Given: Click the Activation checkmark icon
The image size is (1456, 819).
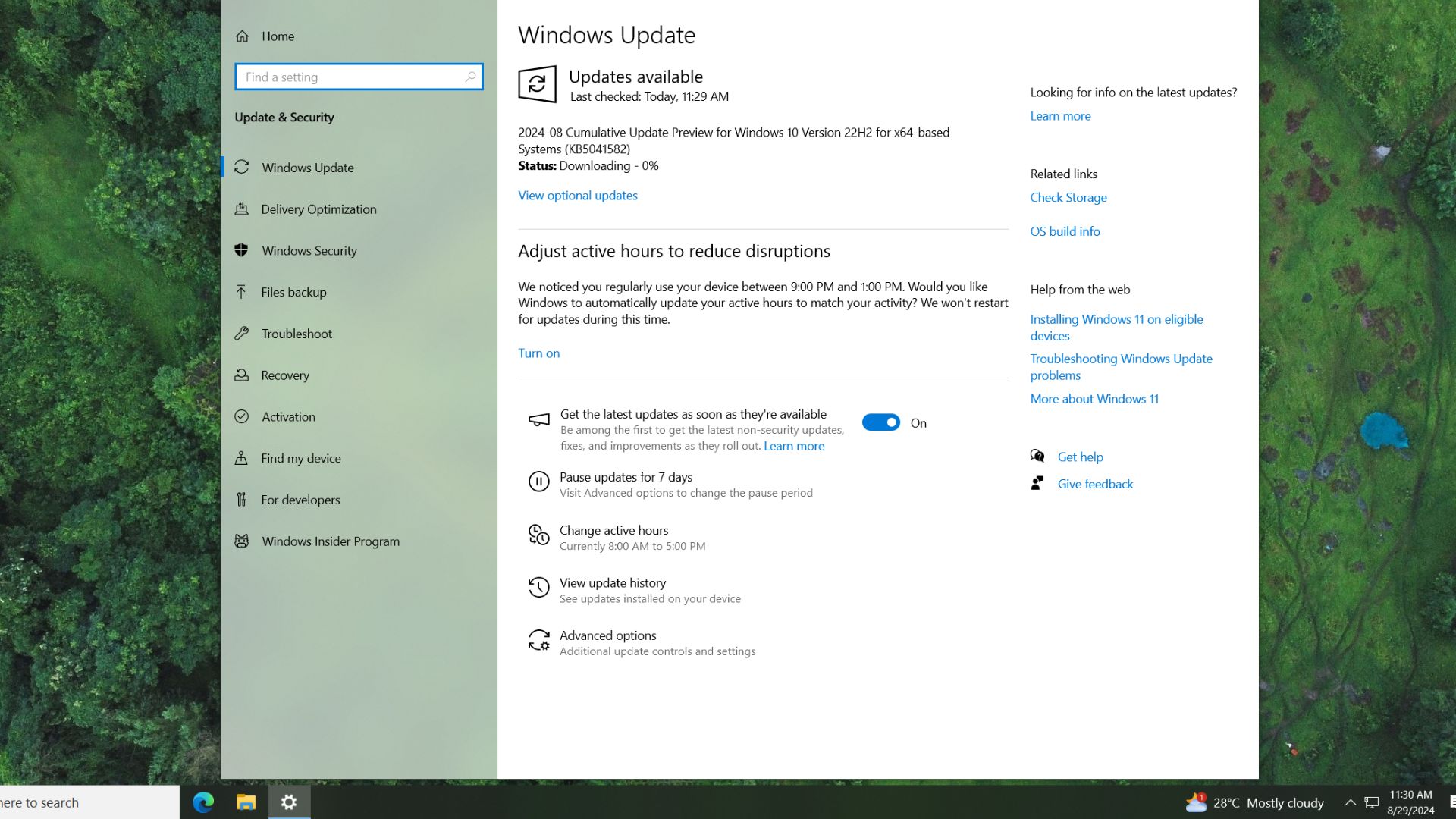Looking at the screenshot, I should (x=242, y=416).
